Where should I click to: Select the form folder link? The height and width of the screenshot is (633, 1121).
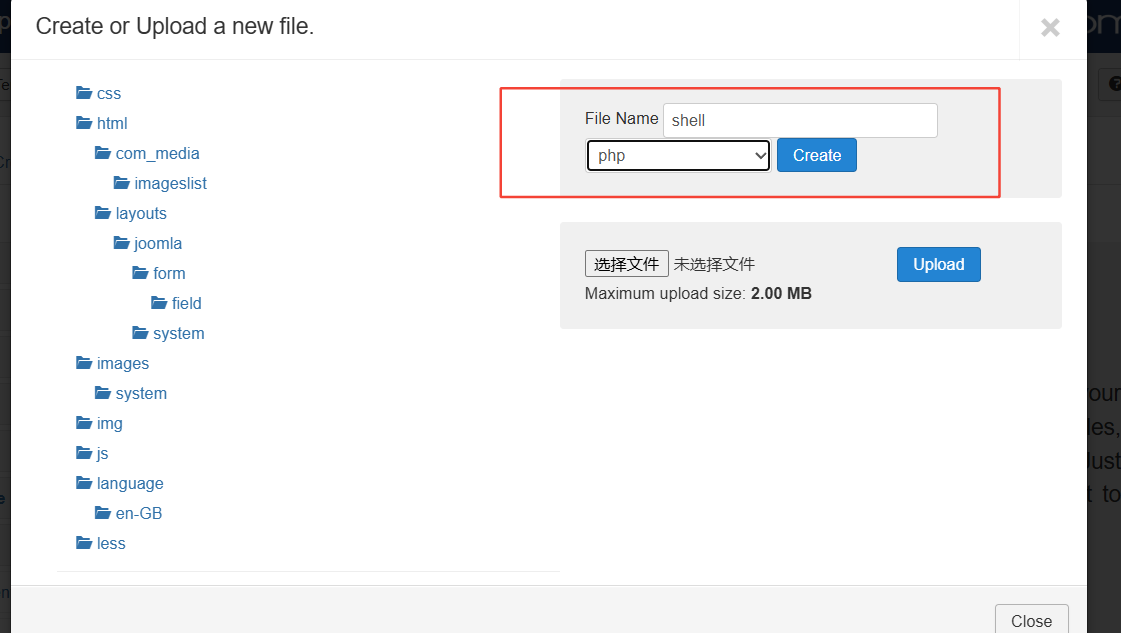click(x=169, y=274)
